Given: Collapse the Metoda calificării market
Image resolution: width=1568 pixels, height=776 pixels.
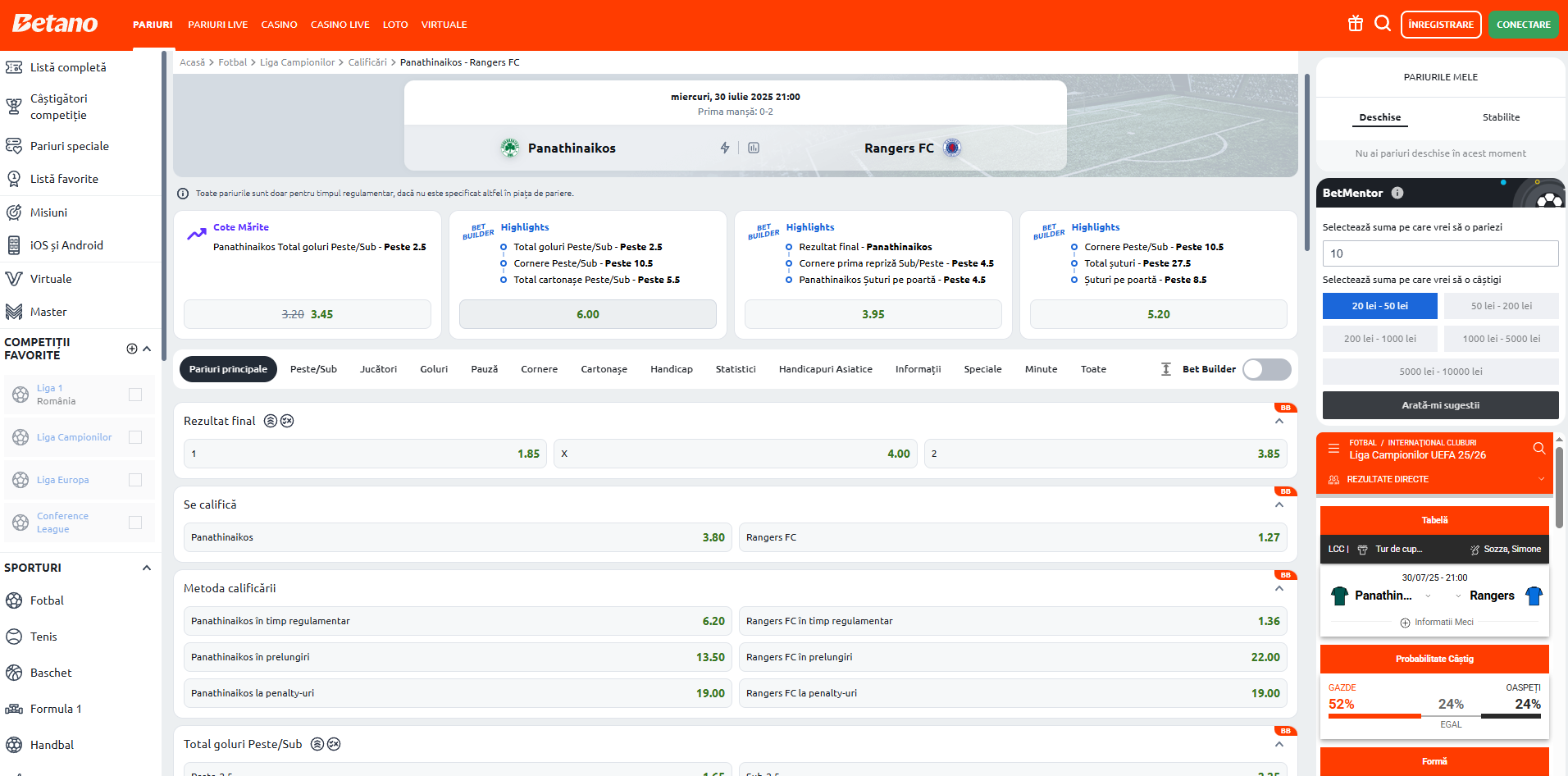Looking at the screenshot, I should [x=1279, y=588].
